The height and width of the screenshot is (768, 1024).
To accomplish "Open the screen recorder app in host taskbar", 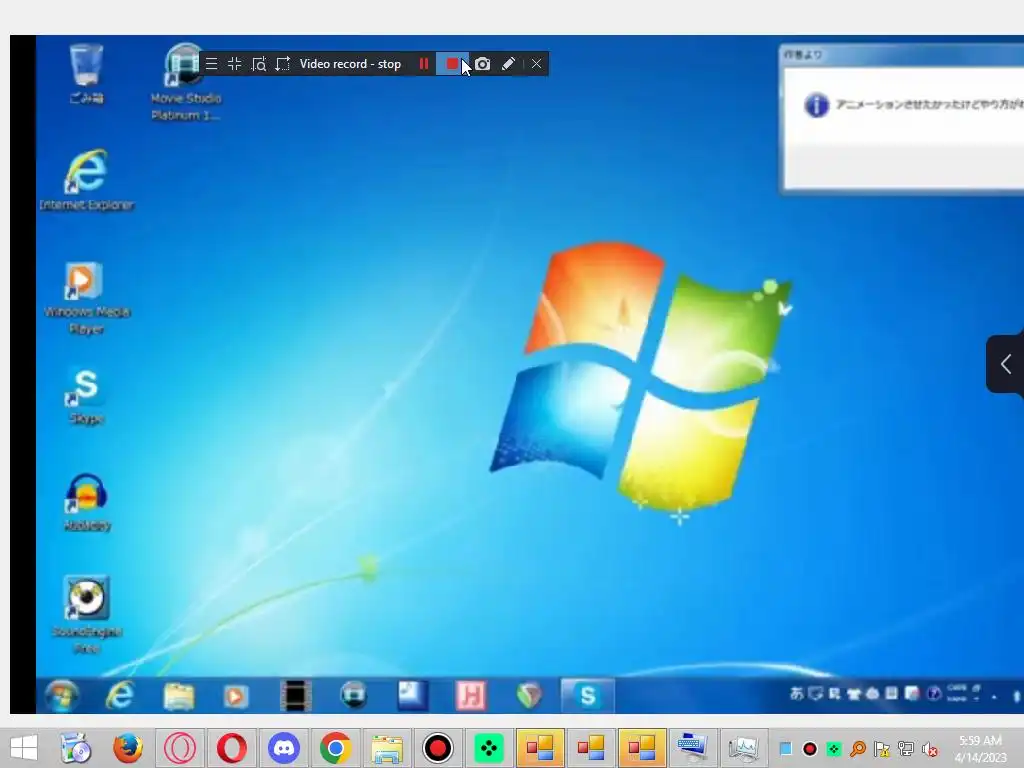I will click(x=438, y=748).
